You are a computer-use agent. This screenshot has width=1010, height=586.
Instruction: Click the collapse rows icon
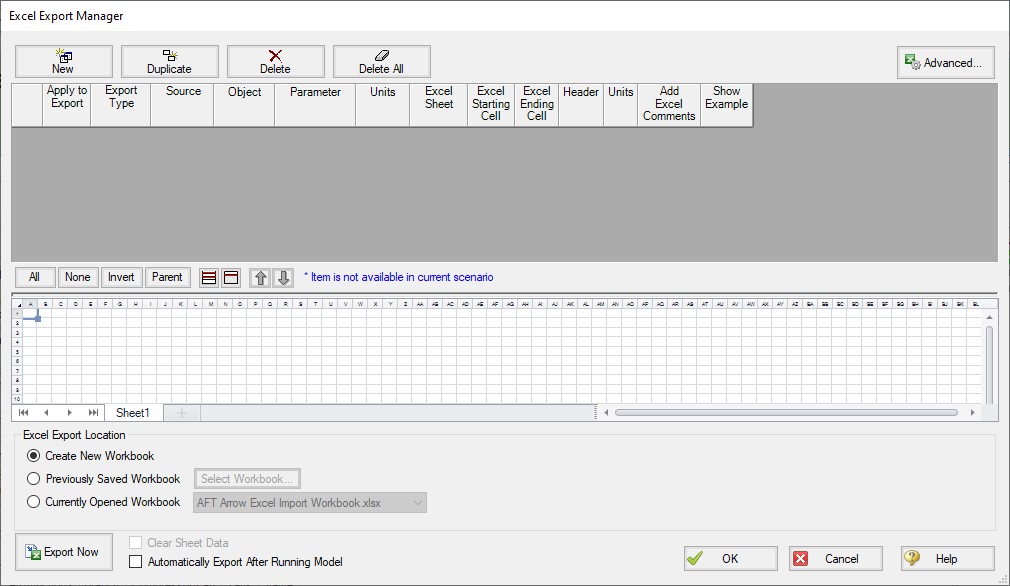(x=231, y=278)
